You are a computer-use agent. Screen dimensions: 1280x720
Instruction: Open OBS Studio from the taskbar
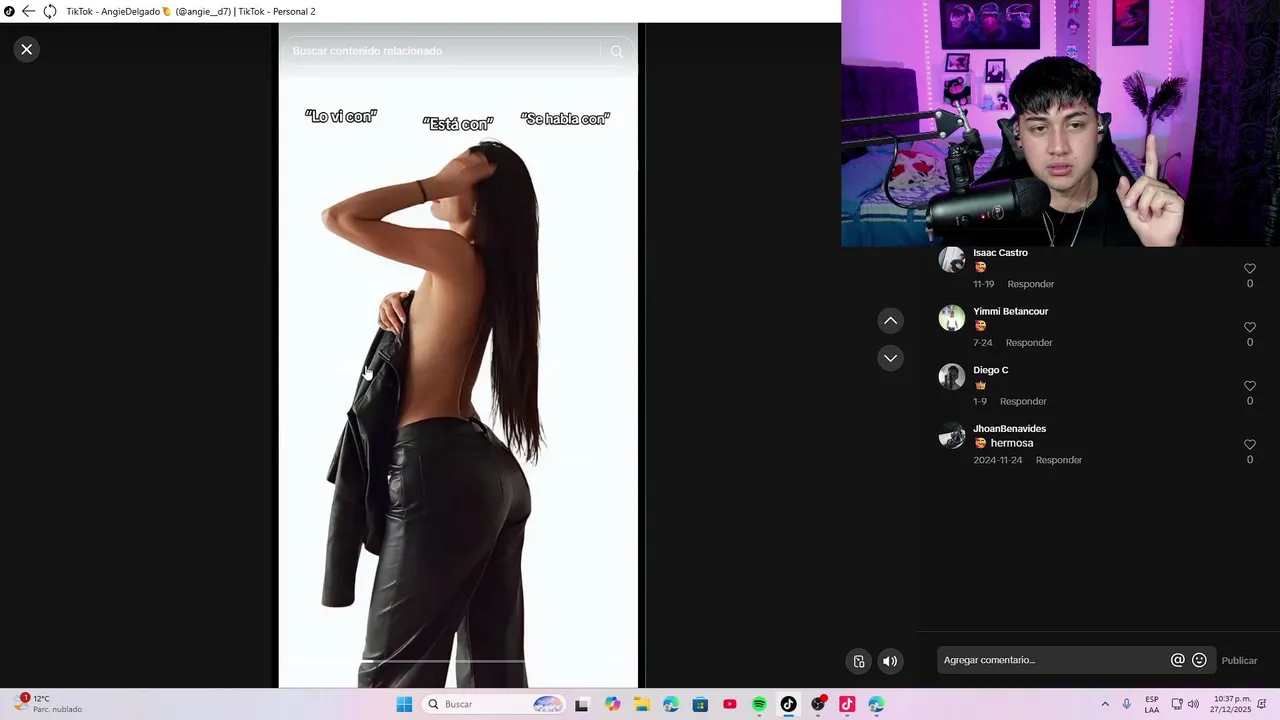coord(818,704)
